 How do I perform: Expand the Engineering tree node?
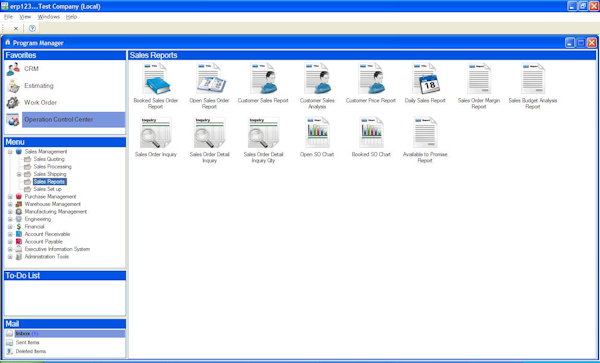click(10, 219)
